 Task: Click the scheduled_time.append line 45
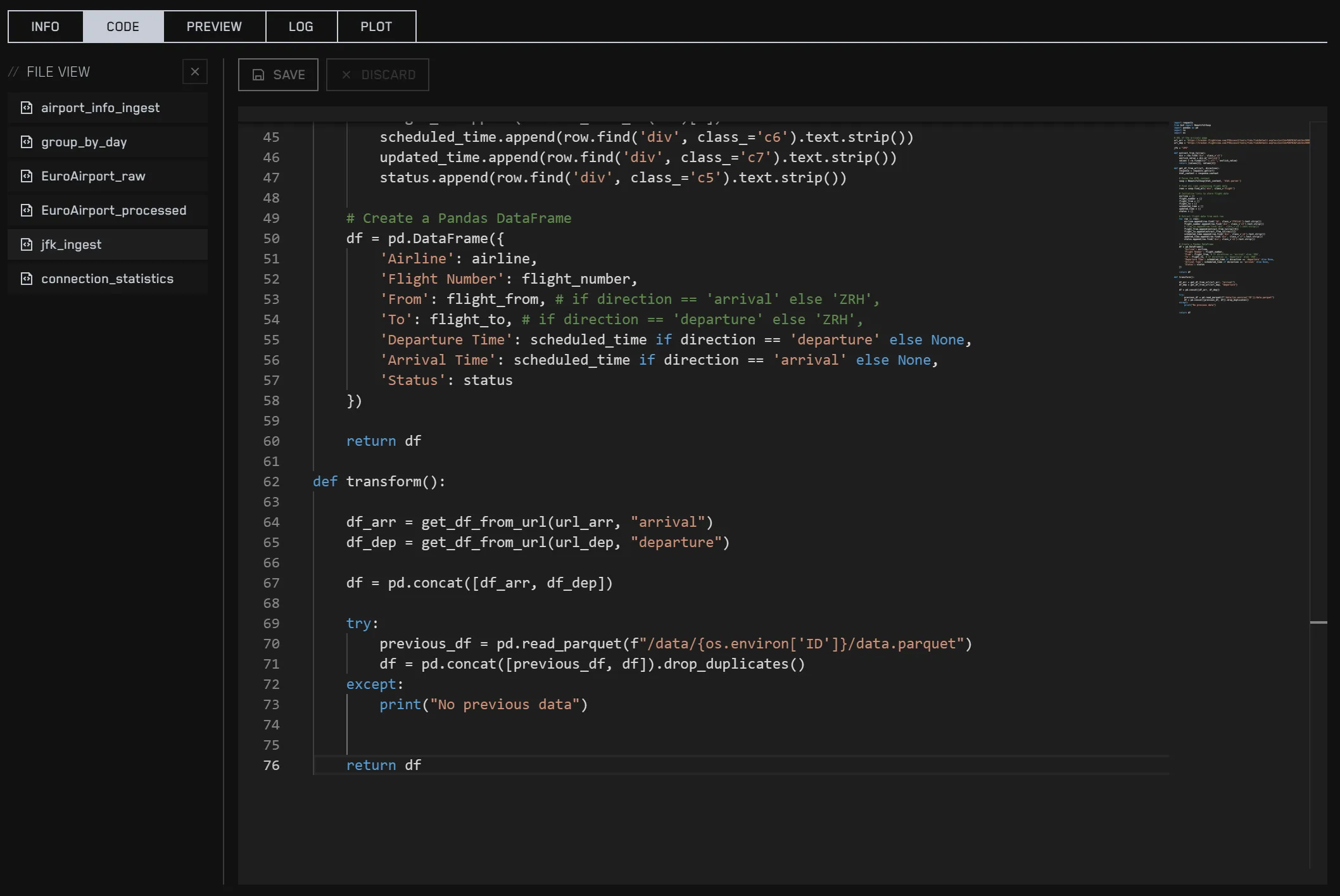(647, 137)
